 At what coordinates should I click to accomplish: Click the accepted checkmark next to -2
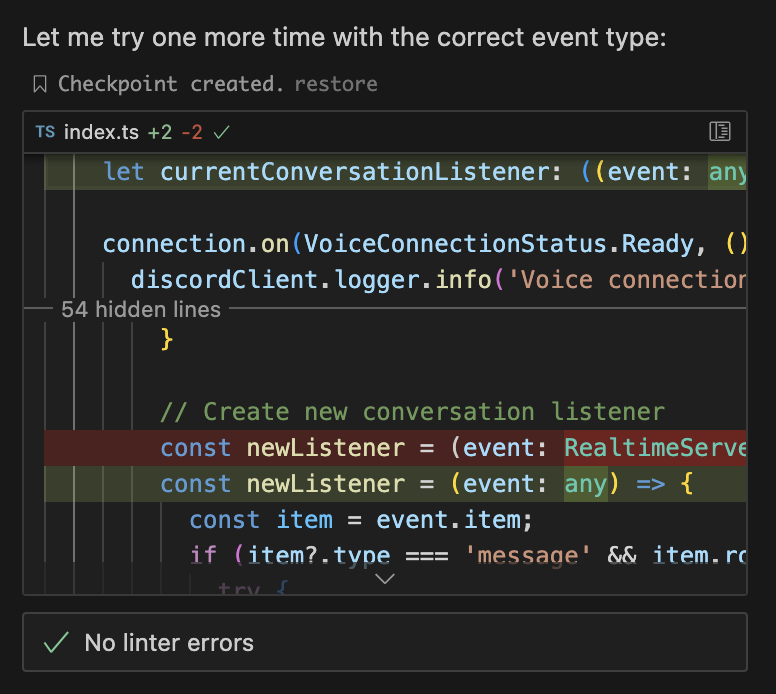click(222, 132)
